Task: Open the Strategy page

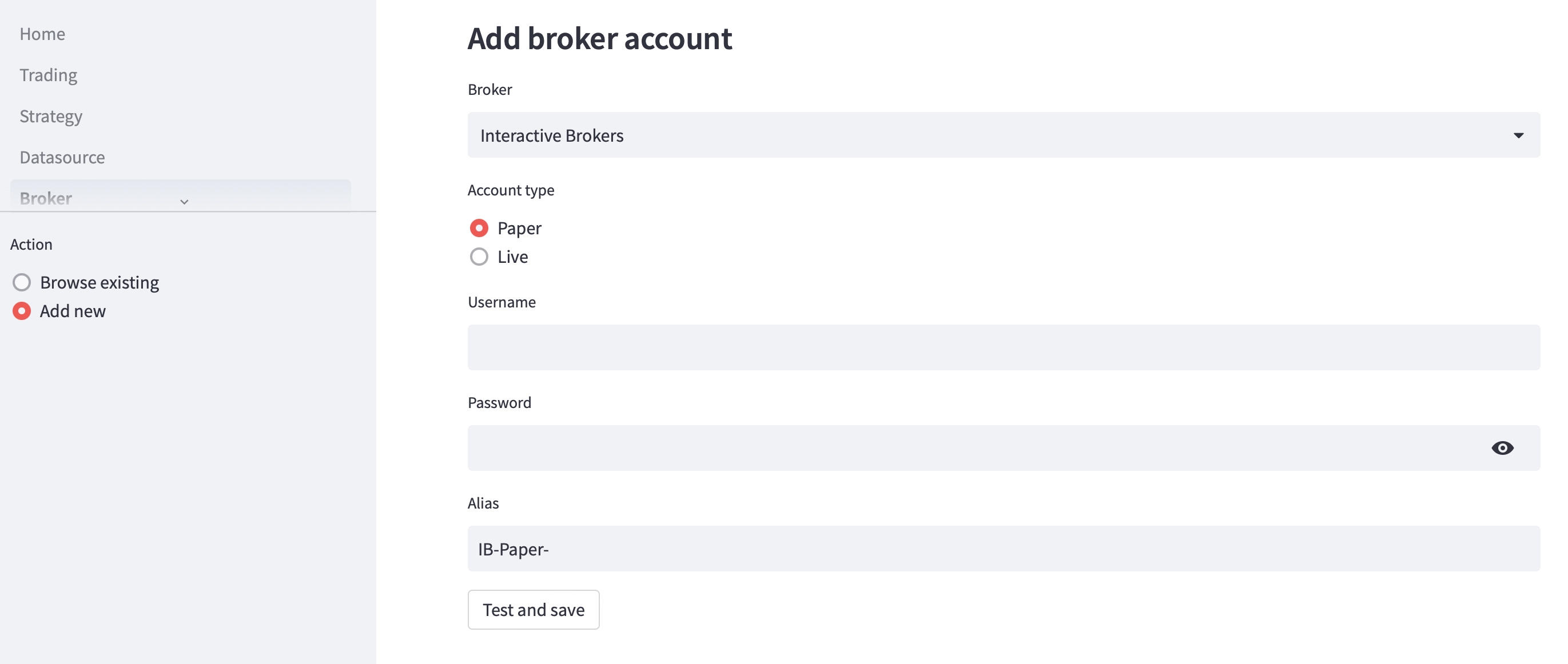Action: coord(51,115)
